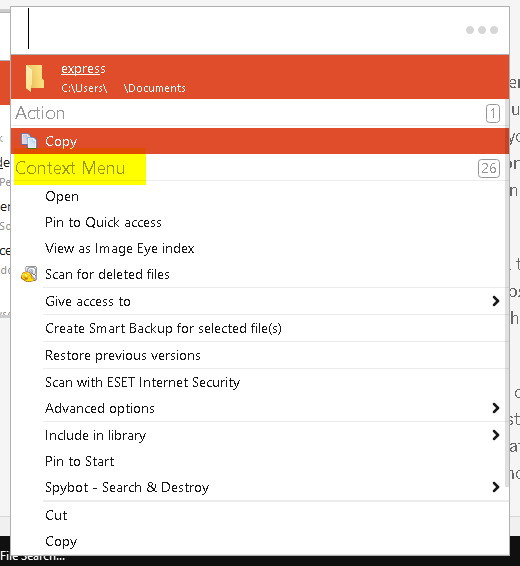Click Include in library menu label
520x566 pixels.
click(95, 435)
